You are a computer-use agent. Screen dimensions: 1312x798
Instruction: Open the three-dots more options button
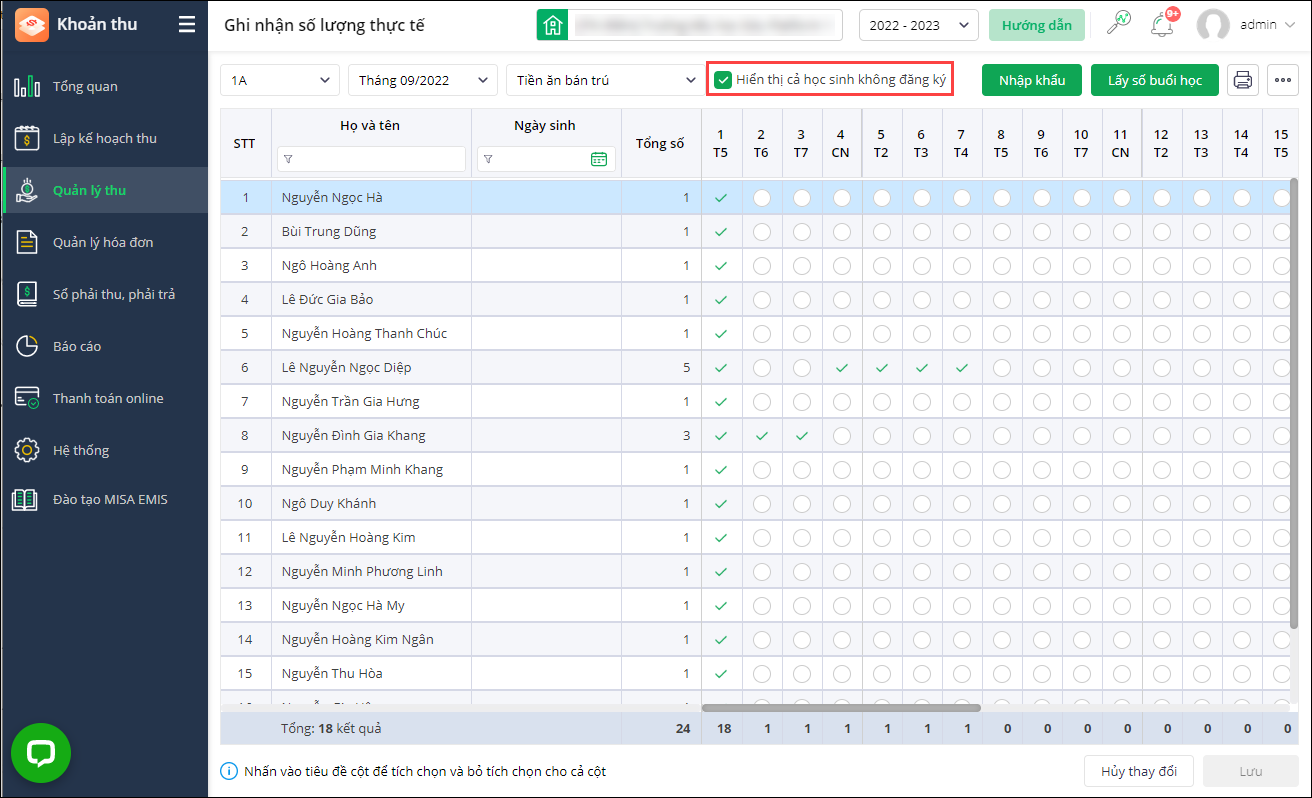1283,80
